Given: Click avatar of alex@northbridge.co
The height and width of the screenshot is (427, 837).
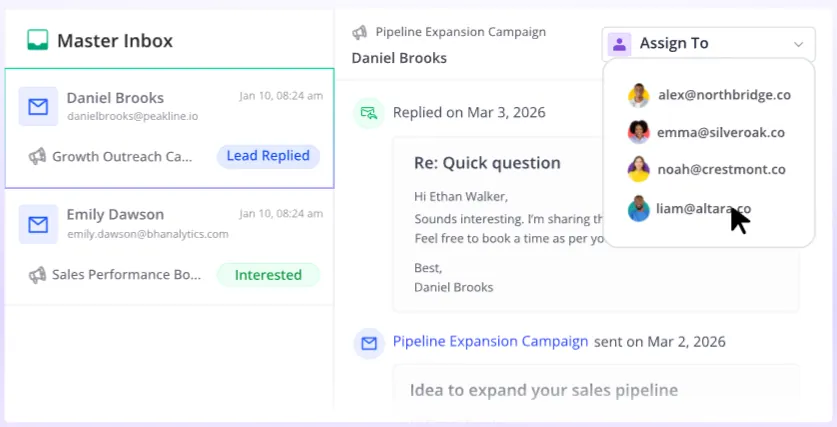Looking at the screenshot, I should [638, 96].
